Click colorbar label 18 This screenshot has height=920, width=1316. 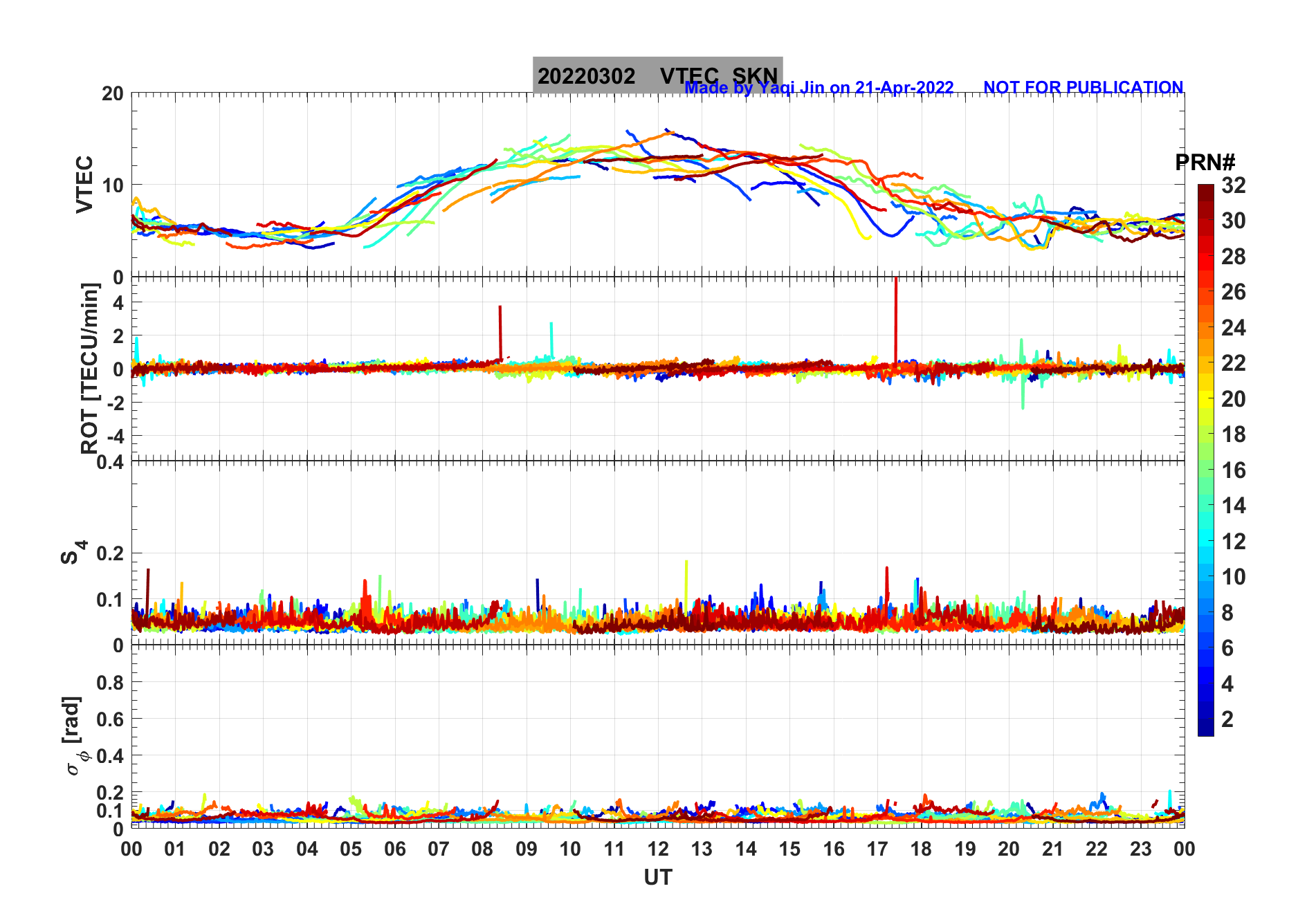click(x=1233, y=434)
